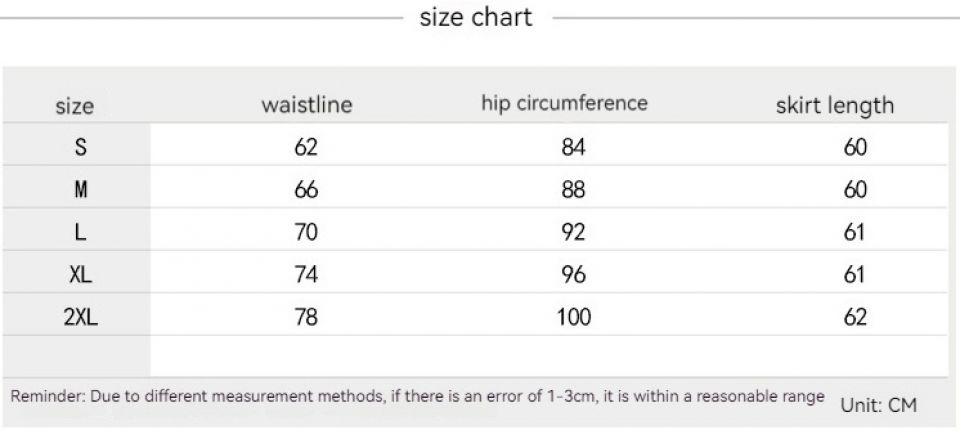Click the "waistline" column header

point(307,105)
